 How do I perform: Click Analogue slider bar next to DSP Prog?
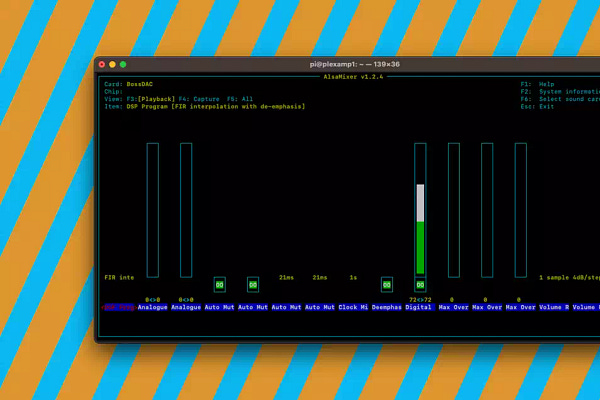point(153,210)
